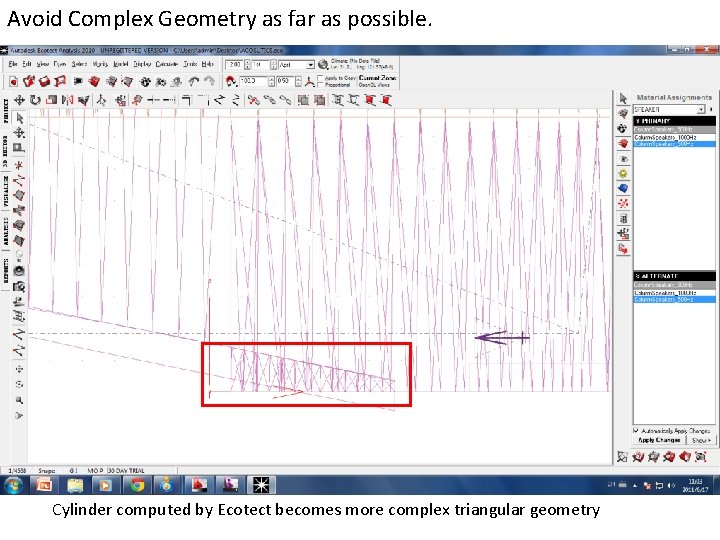The width and height of the screenshot is (720, 540).
Task: Open the eye visibility panel icon on right strip
Action: coord(623,159)
